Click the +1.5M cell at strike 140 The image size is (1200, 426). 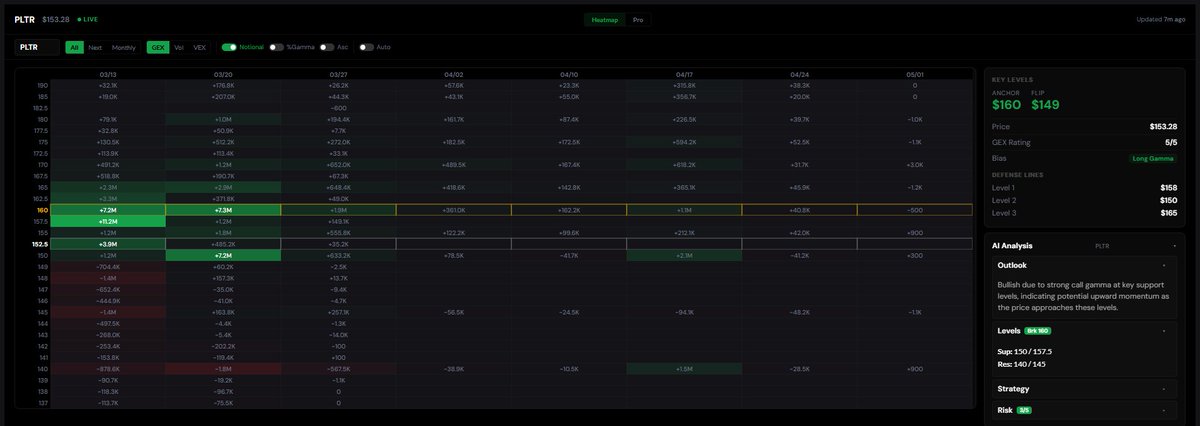pyautogui.click(x=684, y=369)
